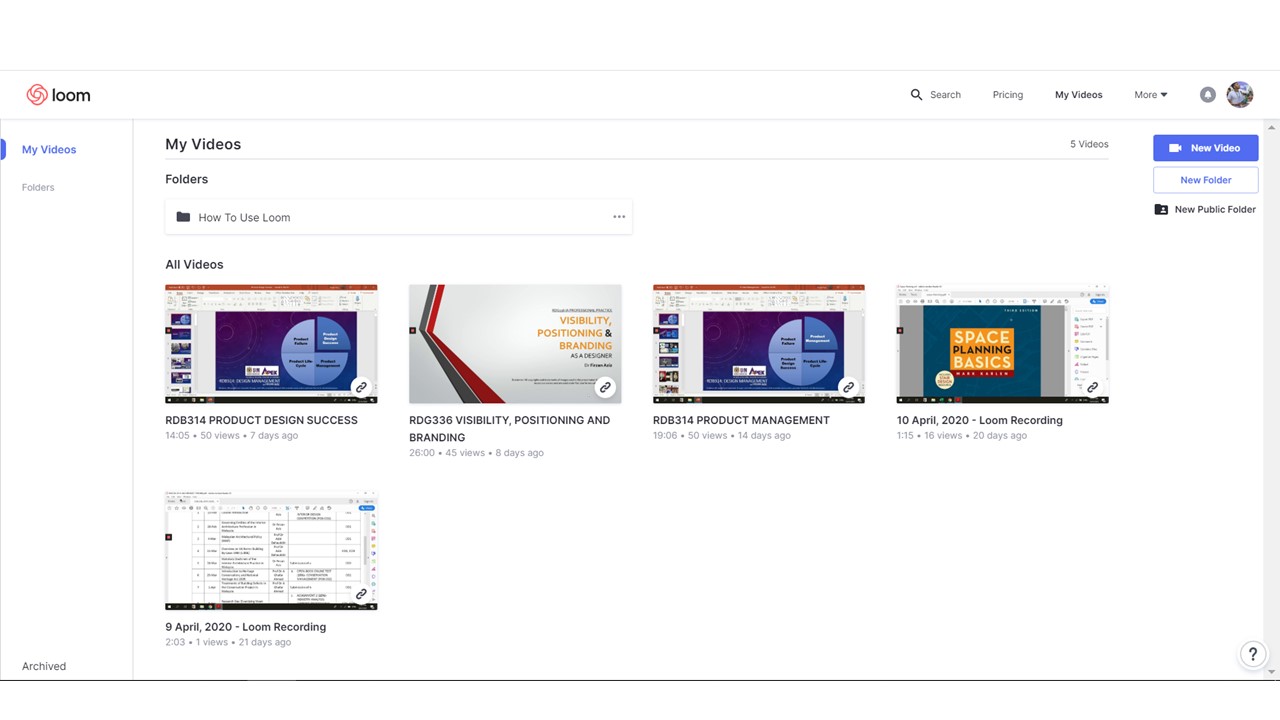Click the folder icon of How To Use Loom
Screen dimensions: 1280x720
pos(183,217)
